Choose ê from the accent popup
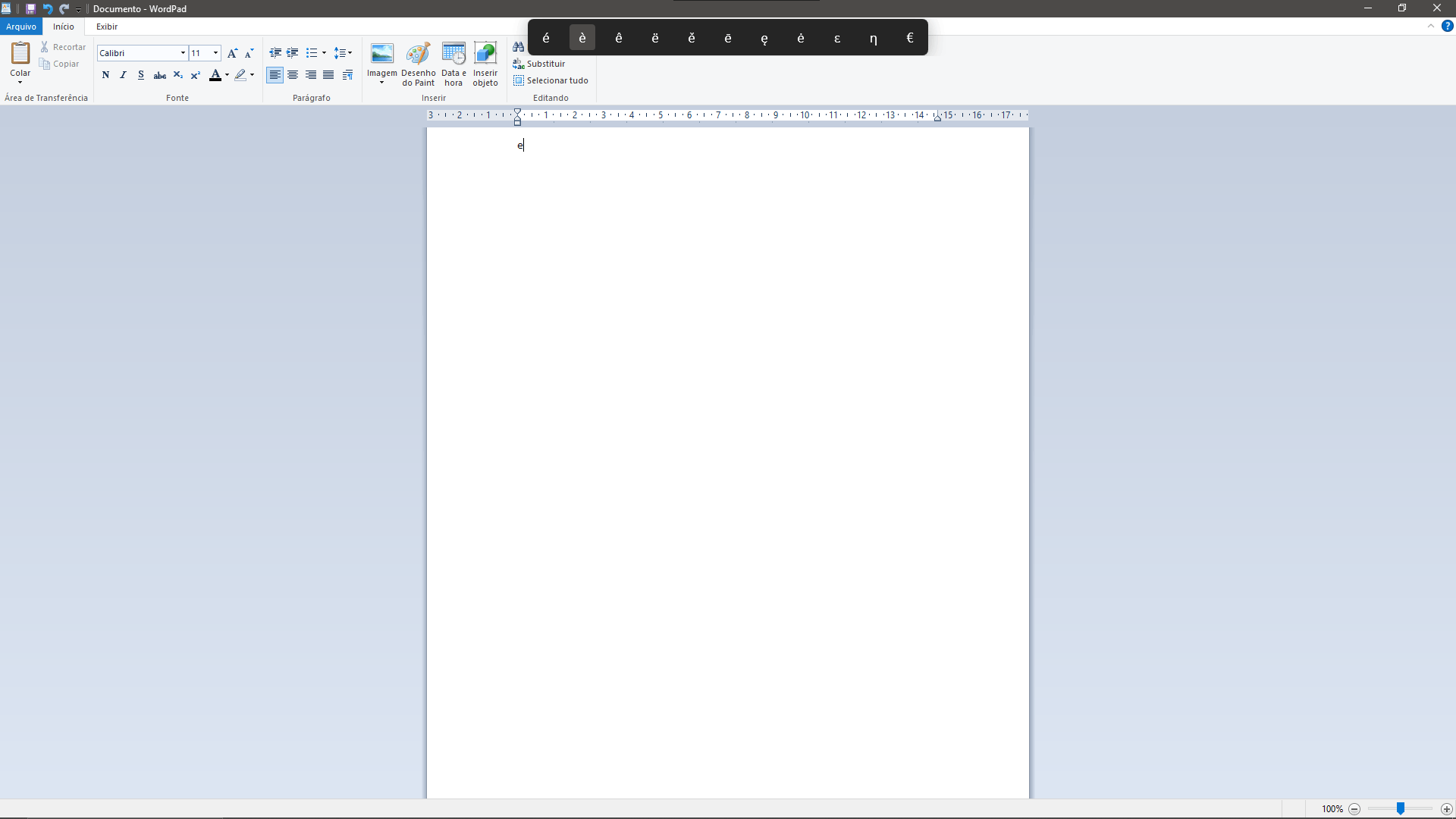This screenshot has height=819, width=1456. [x=619, y=38]
